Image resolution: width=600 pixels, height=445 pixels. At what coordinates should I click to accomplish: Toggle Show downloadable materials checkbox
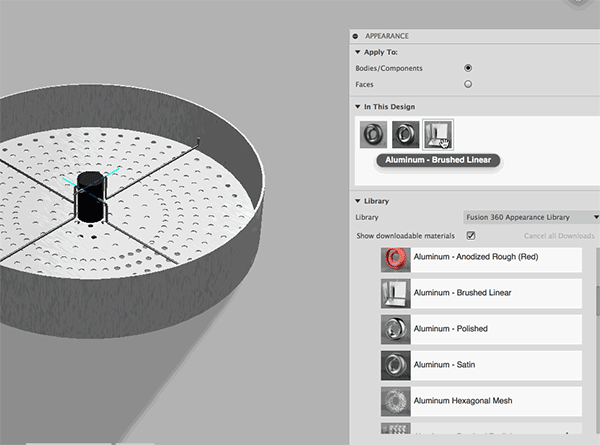click(x=471, y=236)
